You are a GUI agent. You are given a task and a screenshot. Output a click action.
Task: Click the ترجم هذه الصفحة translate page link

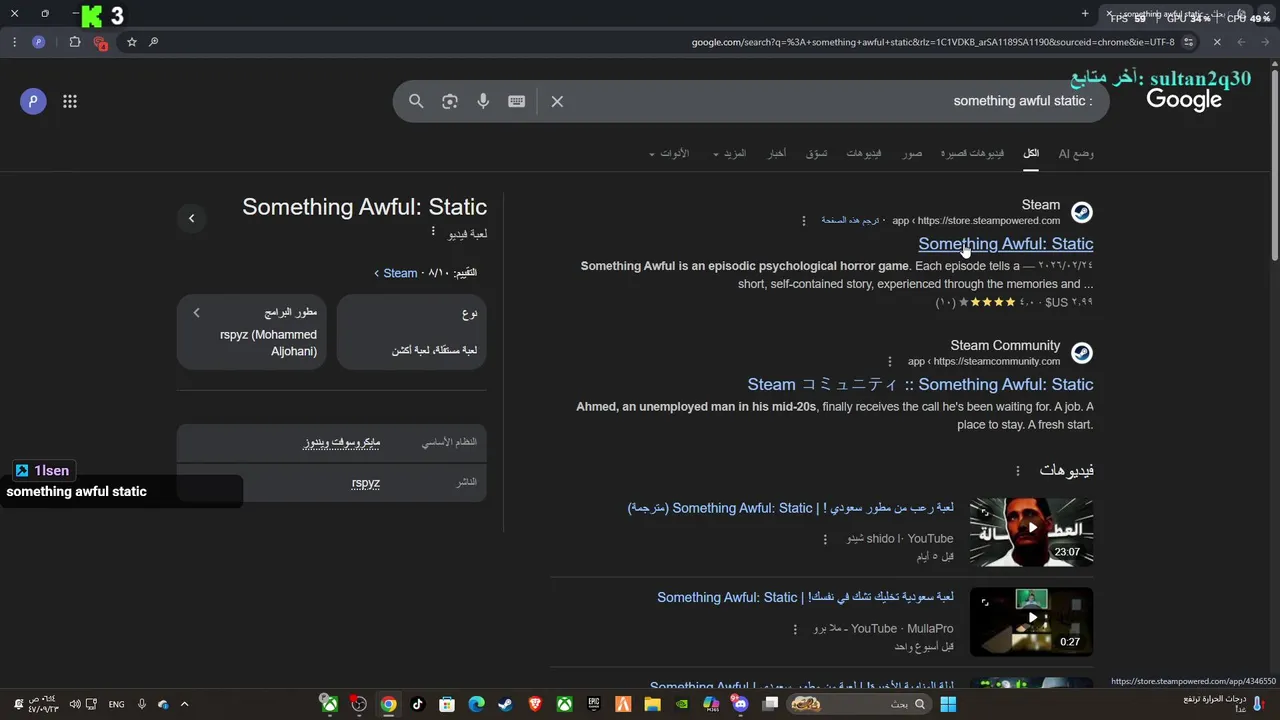pos(850,221)
